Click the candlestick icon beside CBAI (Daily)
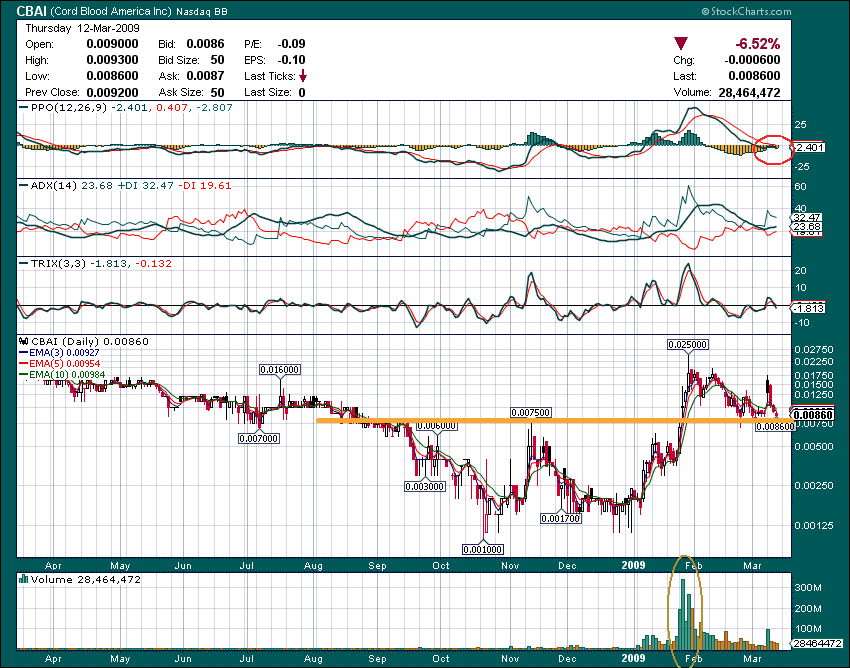Screen dimensions: 850x668 tap(24, 342)
